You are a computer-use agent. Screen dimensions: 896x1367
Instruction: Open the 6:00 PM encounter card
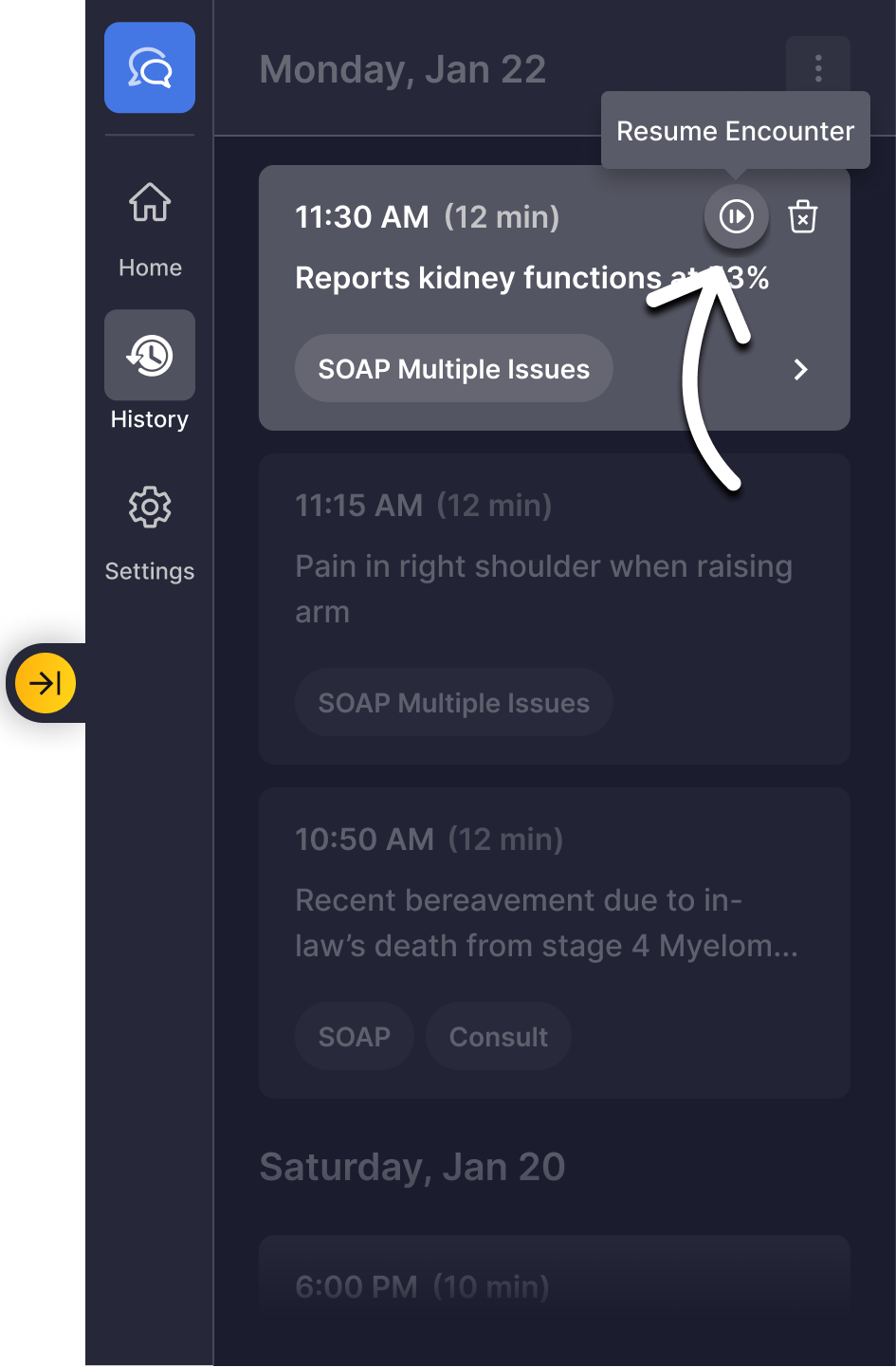pyautogui.click(x=554, y=1285)
